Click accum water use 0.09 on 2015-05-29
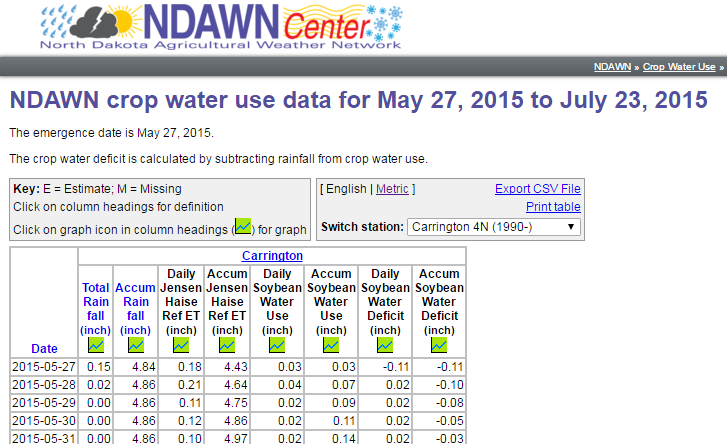This screenshot has height=444, width=727. pyautogui.click(x=331, y=403)
